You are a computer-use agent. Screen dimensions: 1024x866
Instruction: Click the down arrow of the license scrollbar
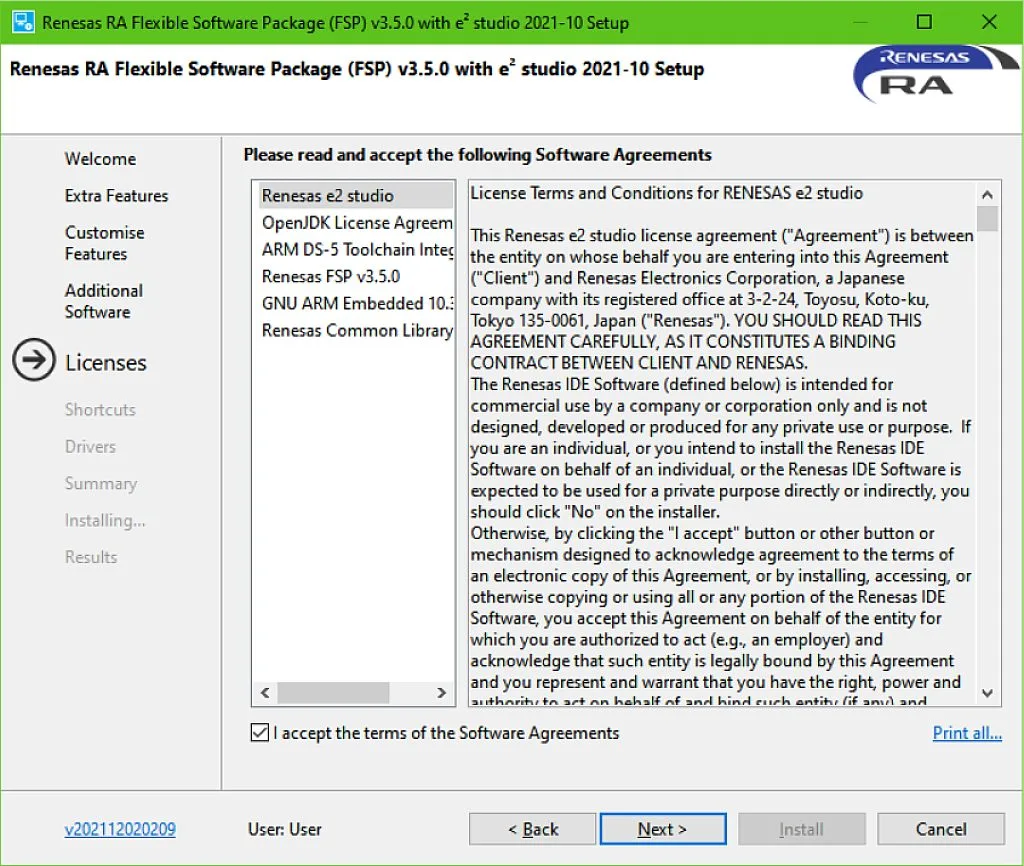click(987, 692)
